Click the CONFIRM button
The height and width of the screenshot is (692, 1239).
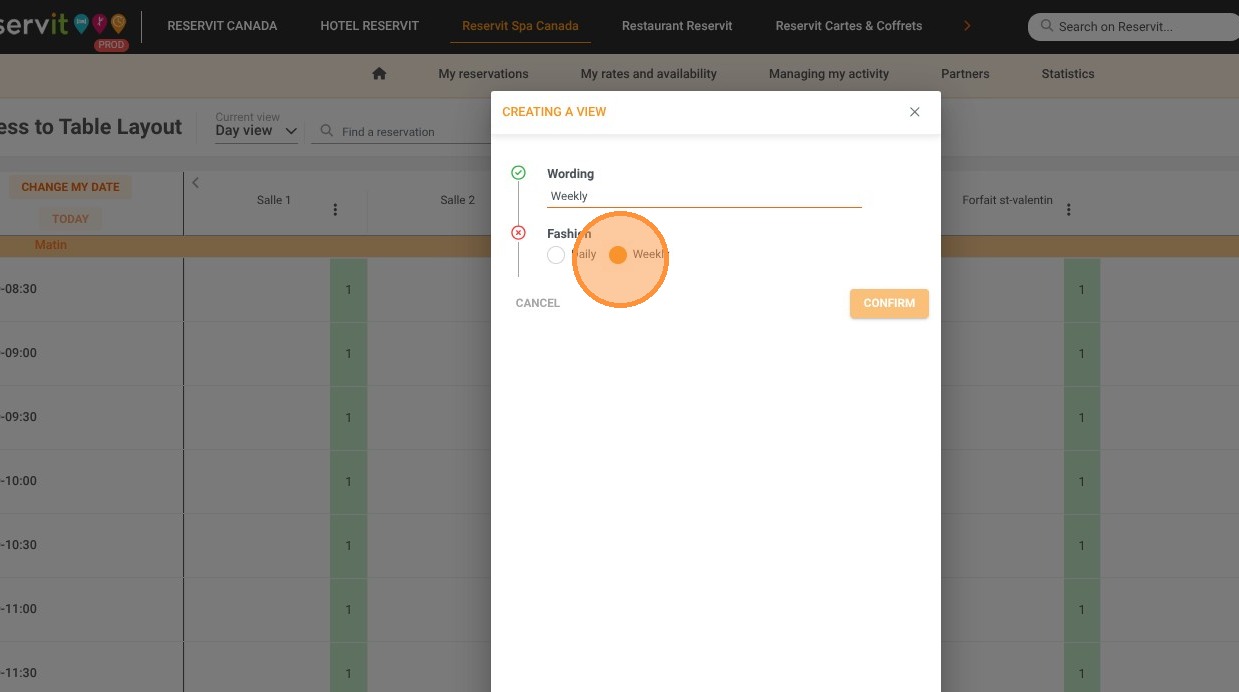point(889,303)
